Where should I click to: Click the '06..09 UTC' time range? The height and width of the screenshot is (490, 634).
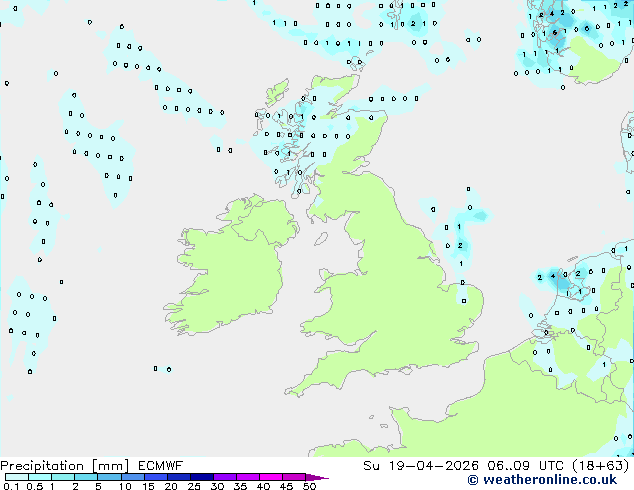(525, 466)
